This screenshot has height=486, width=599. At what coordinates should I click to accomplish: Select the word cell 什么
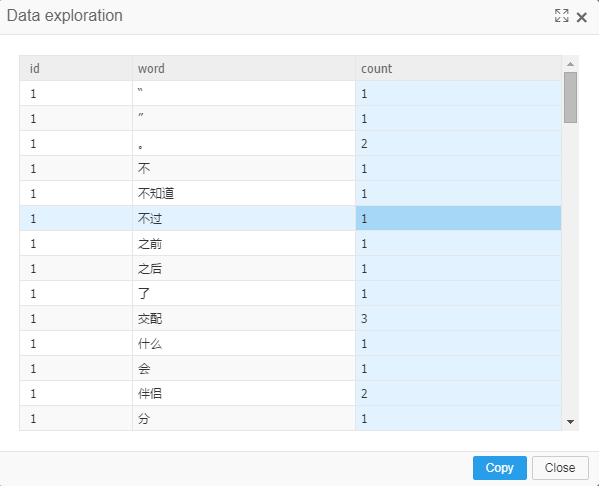[x=244, y=343]
